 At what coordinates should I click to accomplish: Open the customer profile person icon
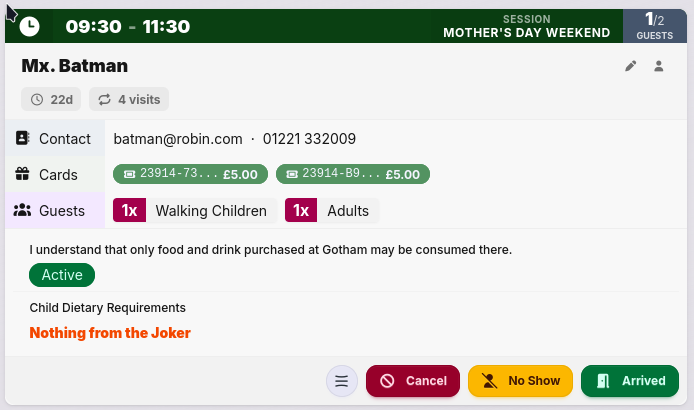(659, 67)
